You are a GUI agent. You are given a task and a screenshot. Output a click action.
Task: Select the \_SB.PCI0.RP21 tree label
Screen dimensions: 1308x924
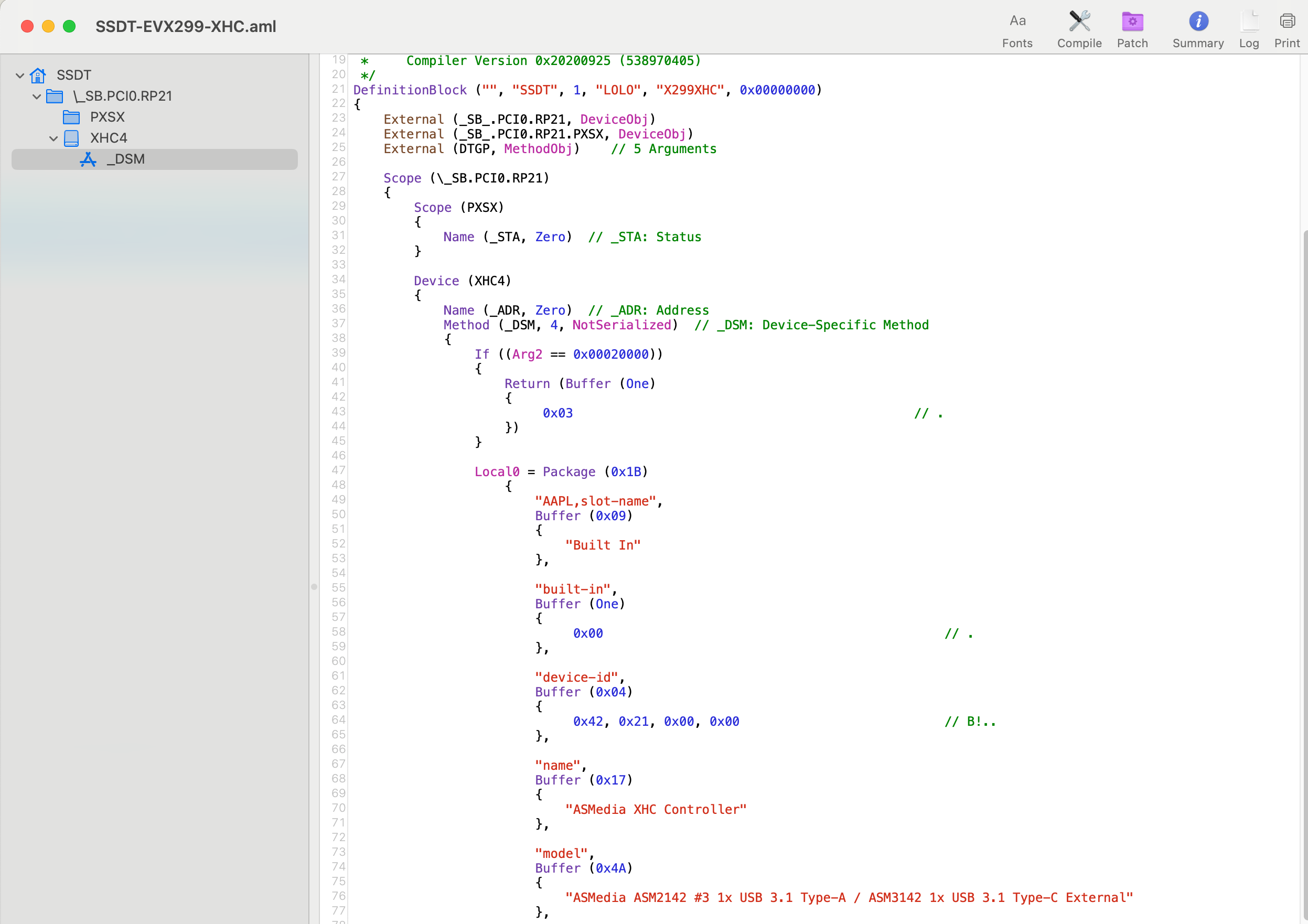click(x=123, y=96)
